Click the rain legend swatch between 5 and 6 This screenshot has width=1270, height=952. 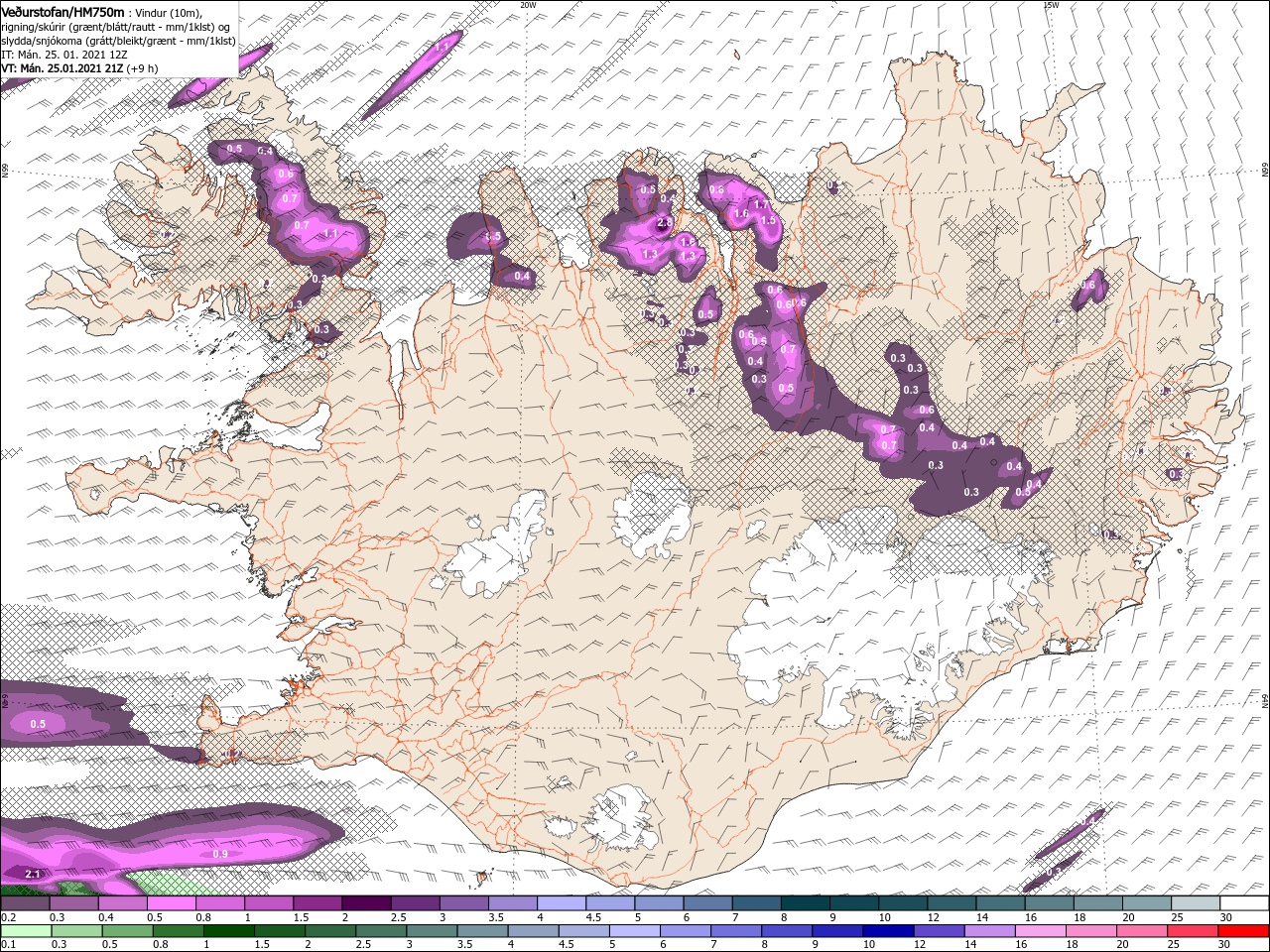click(633, 930)
